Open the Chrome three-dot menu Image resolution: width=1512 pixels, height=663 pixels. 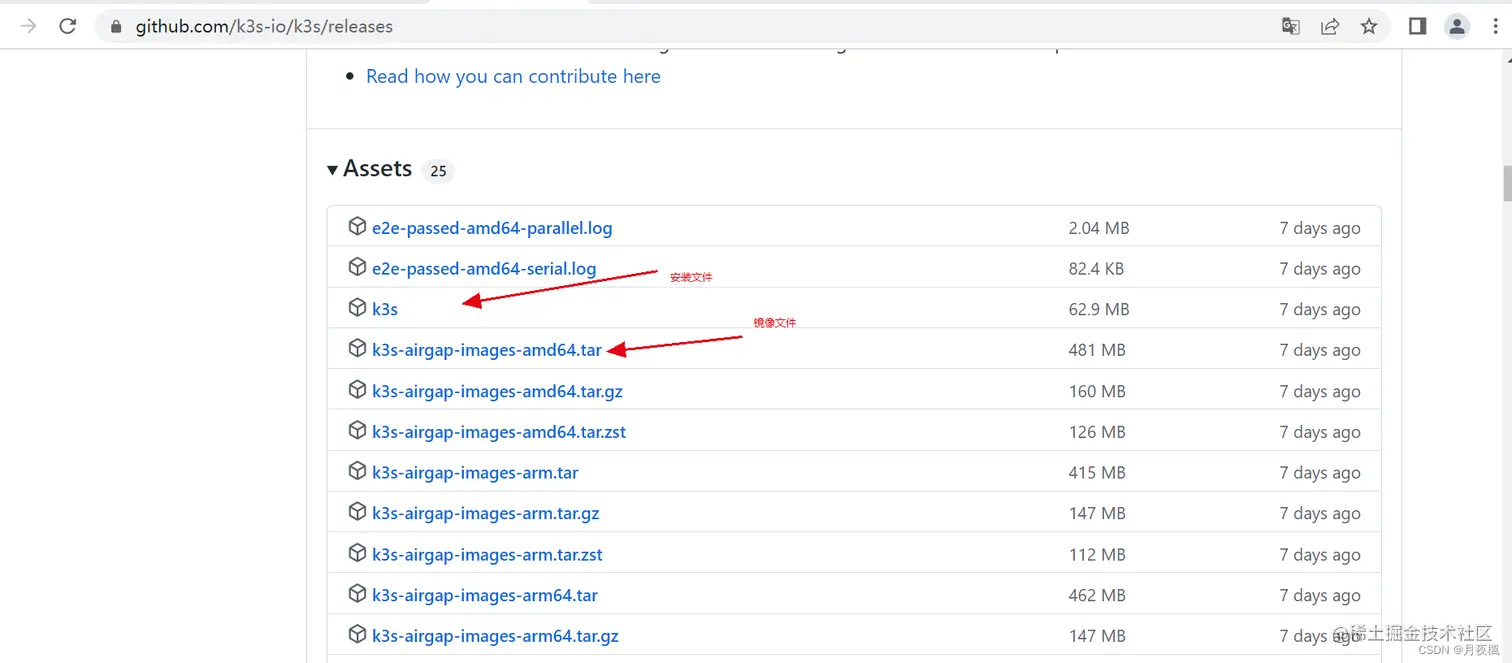[x=1495, y=27]
